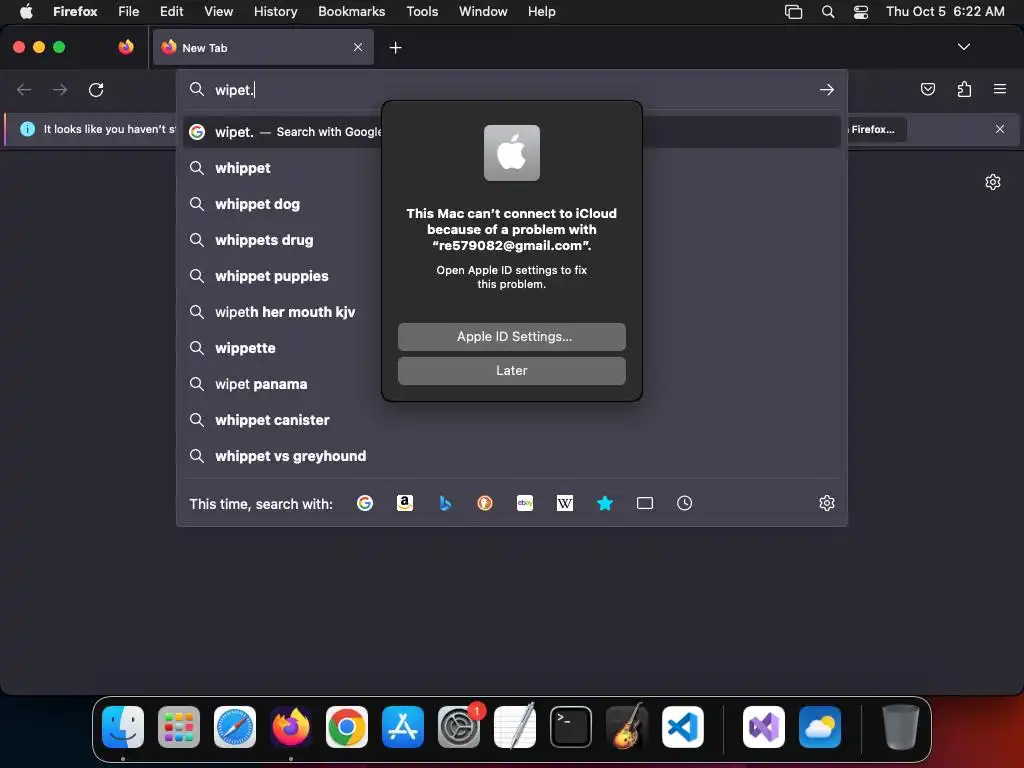Search bookmarks using star icon
Screen dimensions: 1024x768
click(x=605, y=503)
